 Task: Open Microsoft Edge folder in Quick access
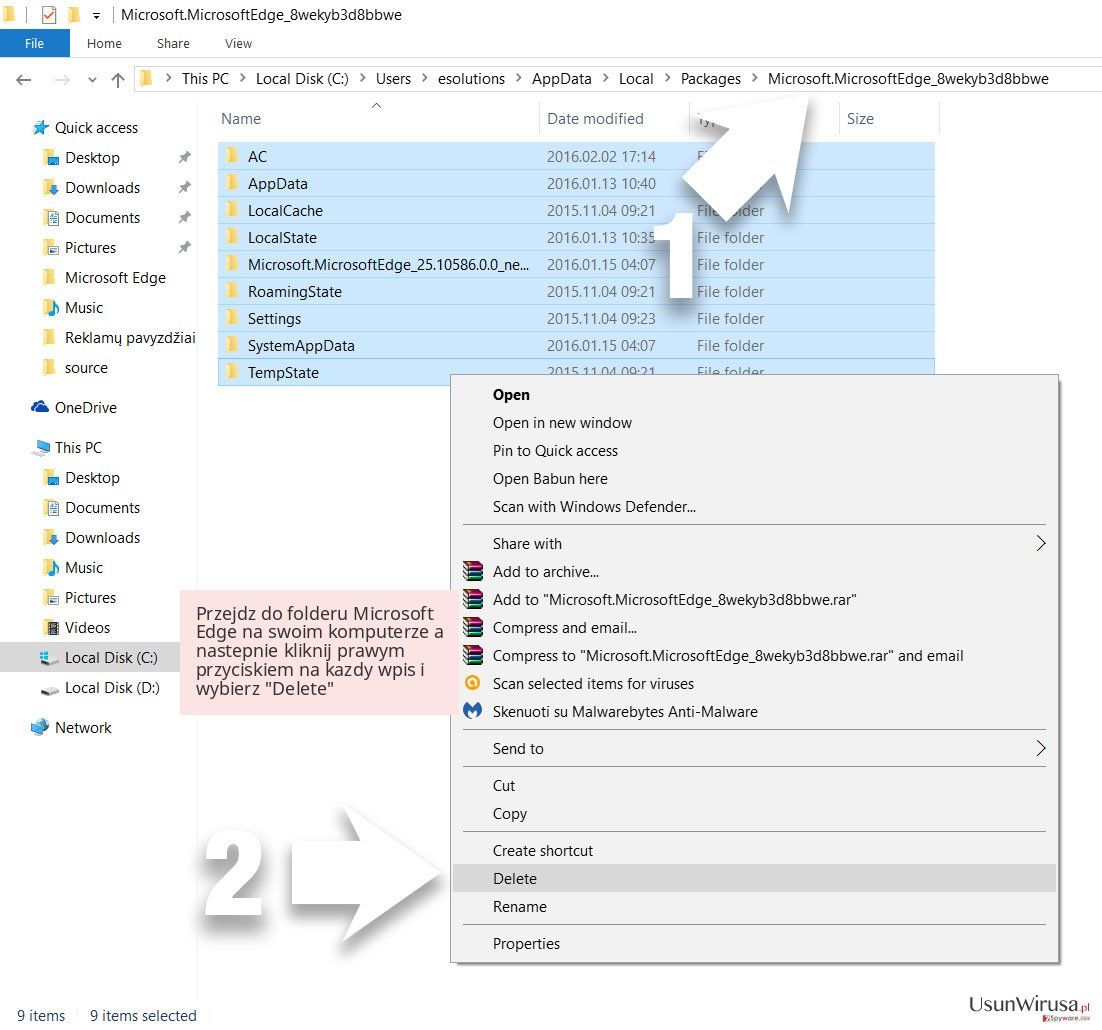pos(115,278)
